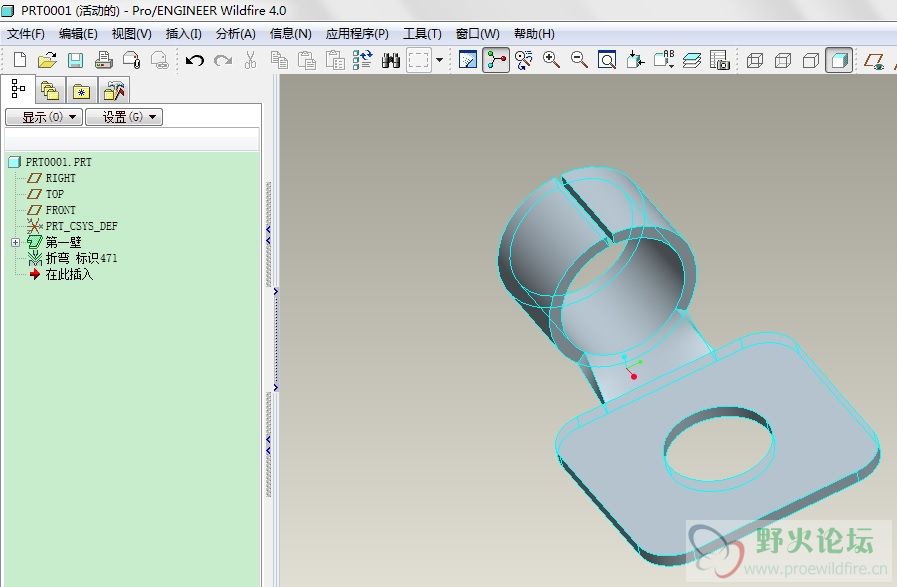Click the binoculars Find icon
The width and height of the screenshot is (897, 587).
(391, 60)
